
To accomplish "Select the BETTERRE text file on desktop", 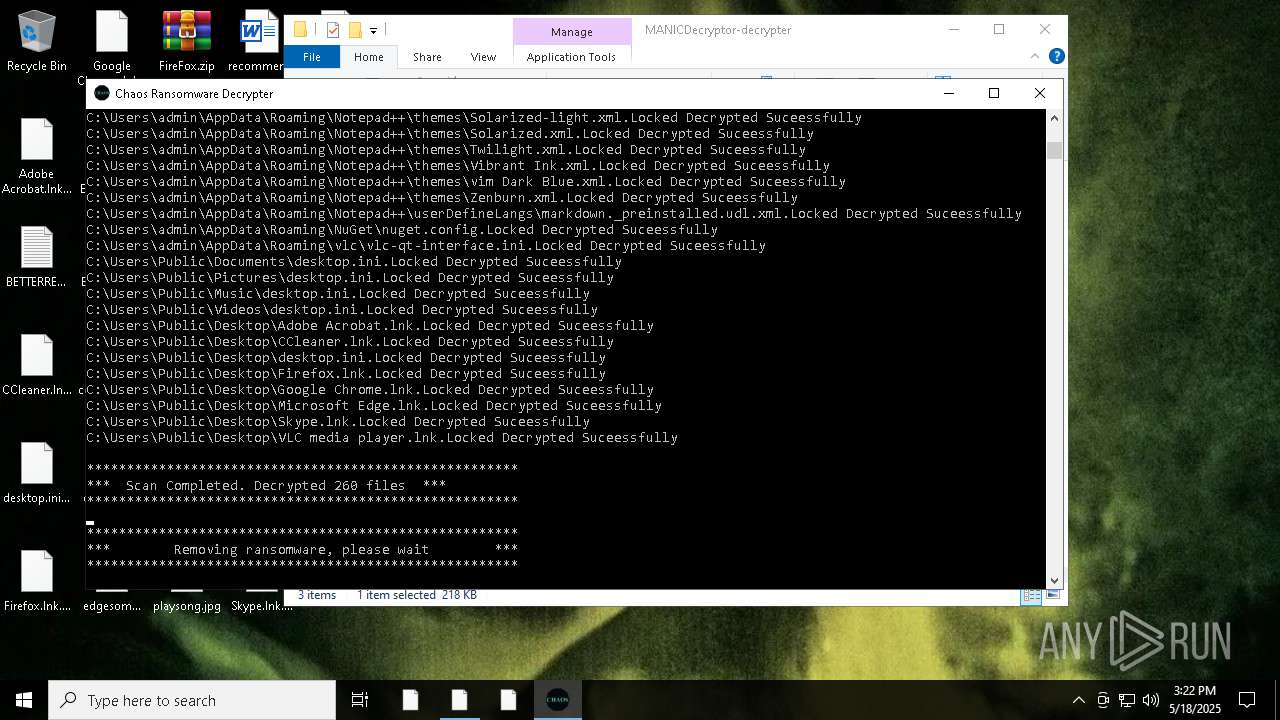I will pyautogui.click(x=37, y=257).
